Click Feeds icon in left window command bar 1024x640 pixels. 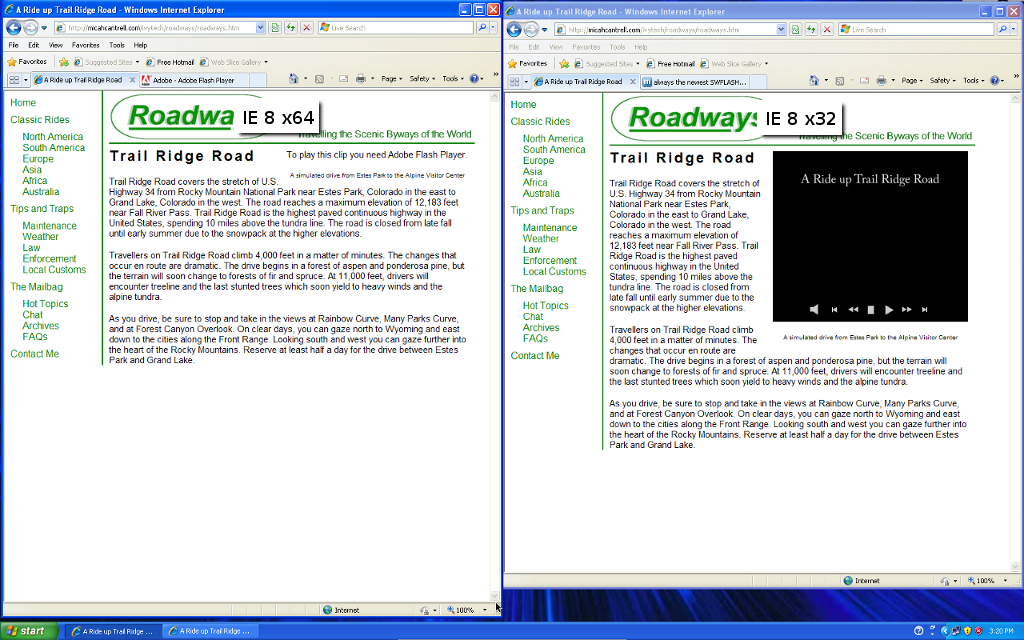point(319,79)
